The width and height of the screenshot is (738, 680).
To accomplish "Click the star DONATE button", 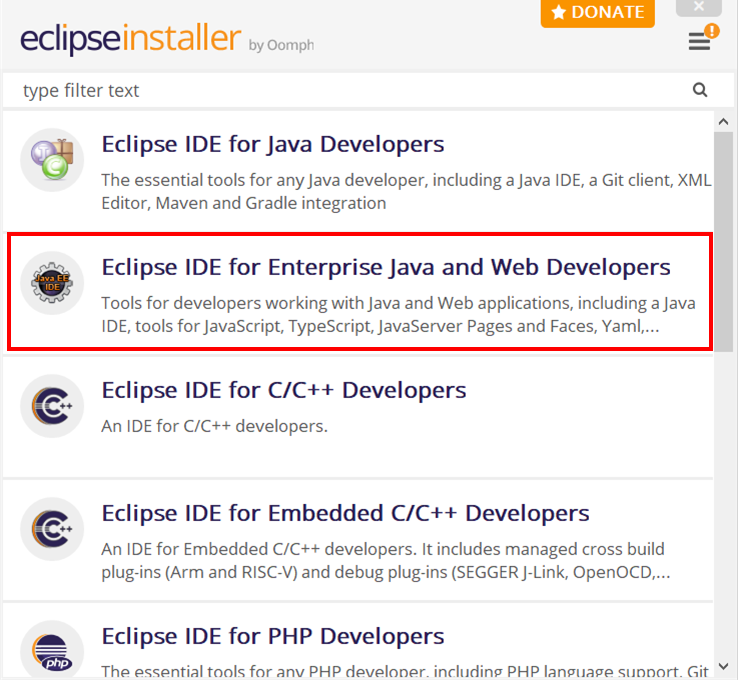I will click(x=598, y=13).
